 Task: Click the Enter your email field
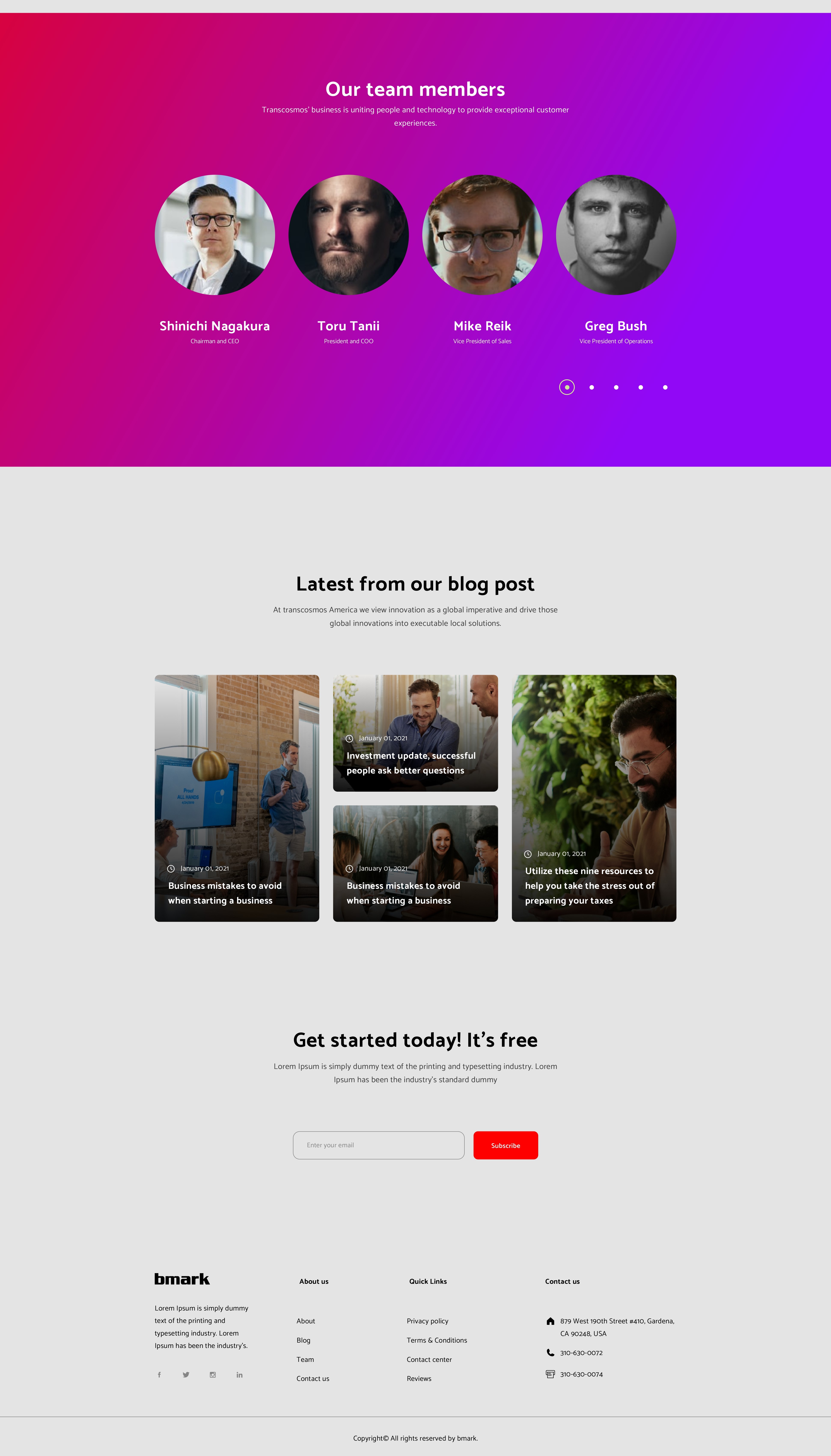point(378,1145)
